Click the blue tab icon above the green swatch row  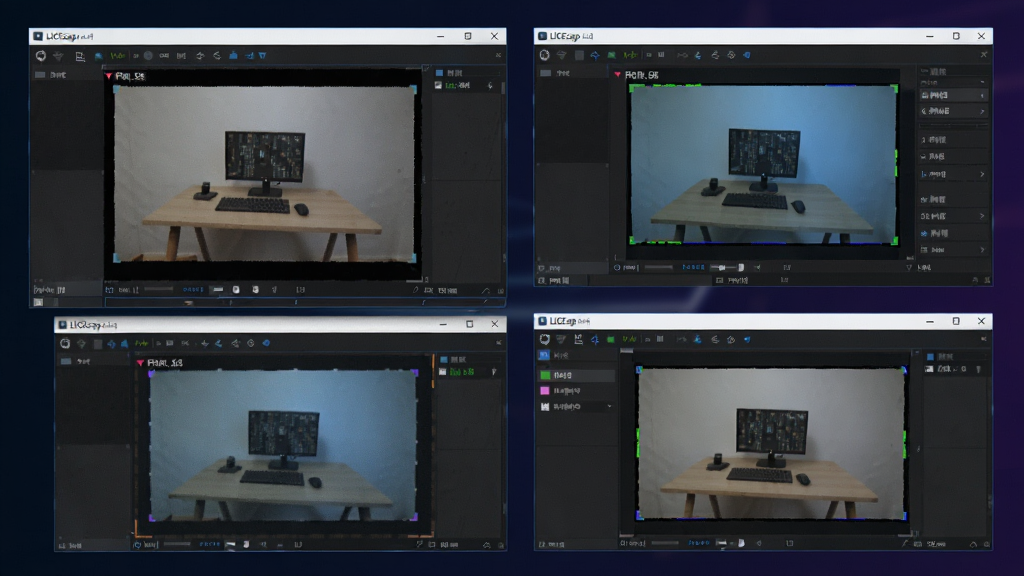click(544, 355)
